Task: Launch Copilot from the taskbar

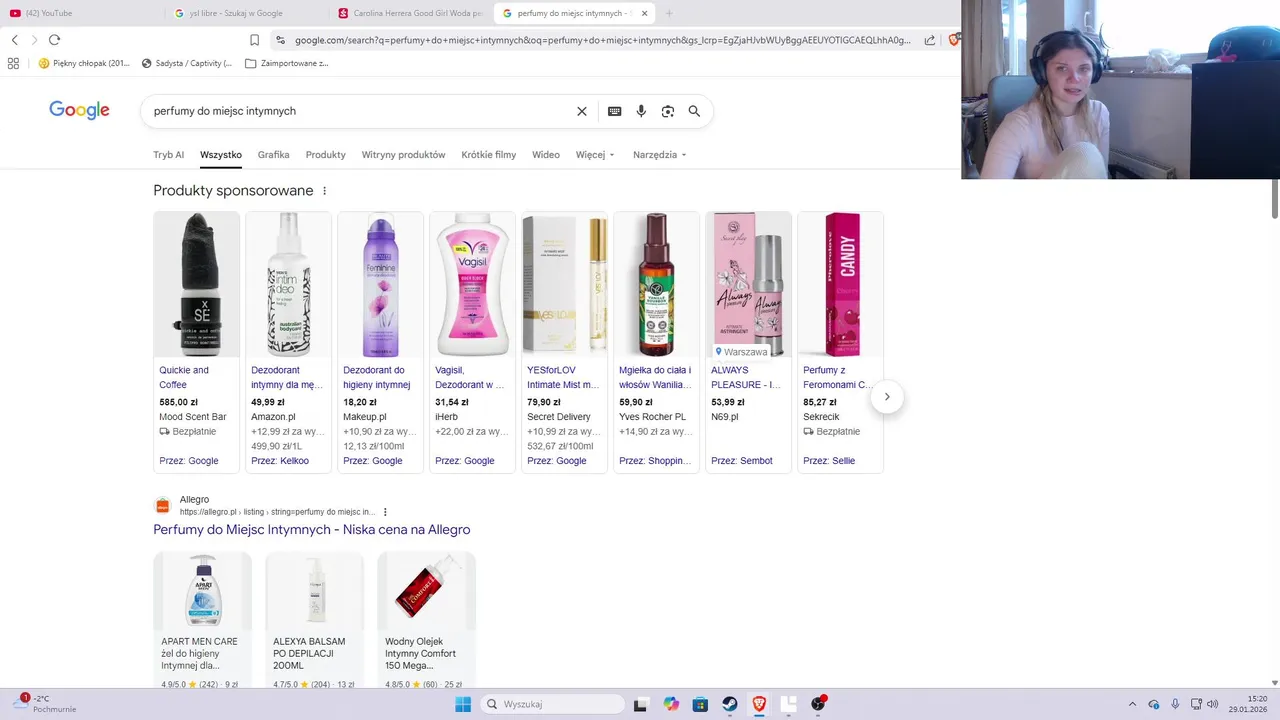Action: [671, 704]
